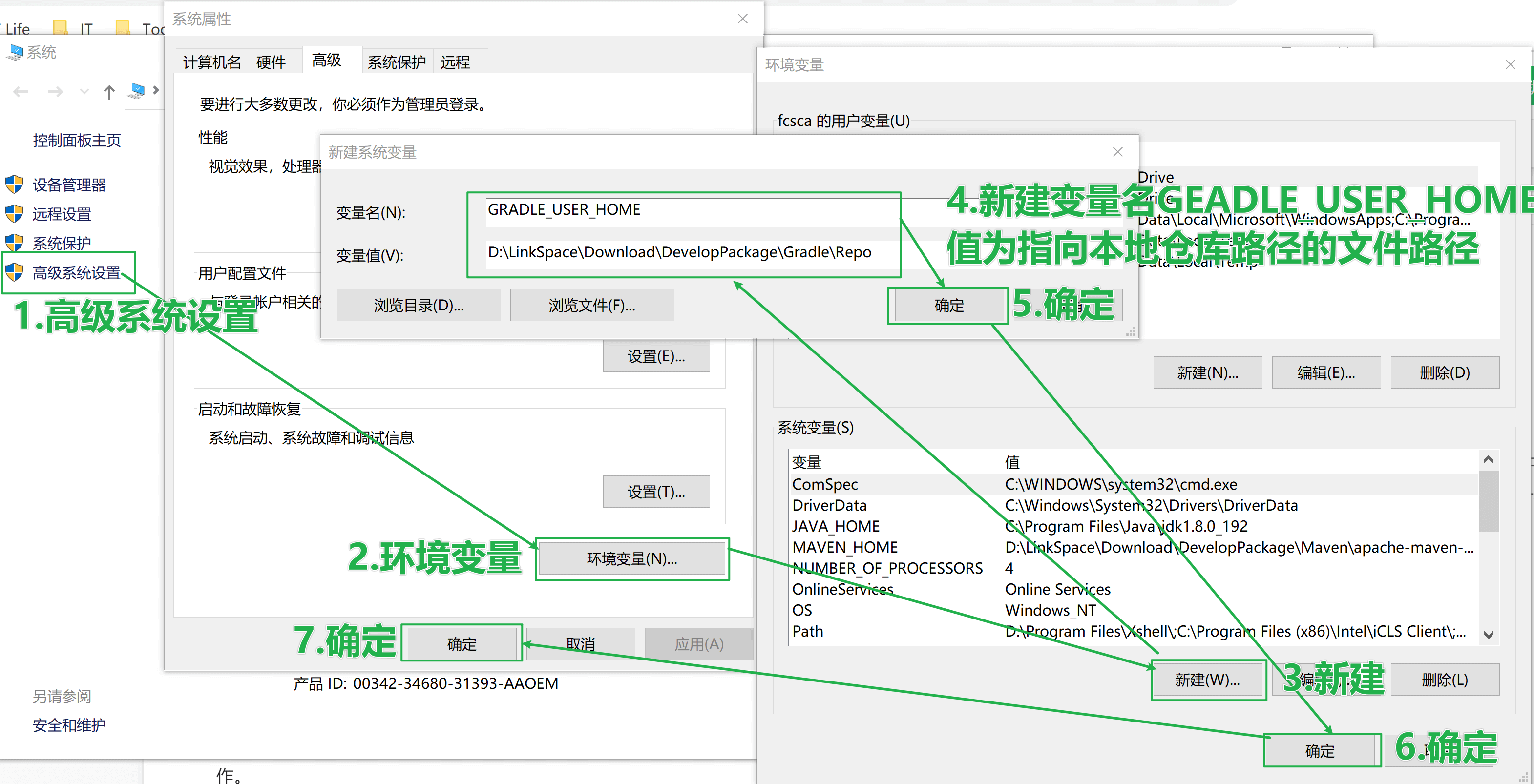Screen dimensions: 1534x784
Task: Open the 远程 tab
Action: (x=455, y=62)
